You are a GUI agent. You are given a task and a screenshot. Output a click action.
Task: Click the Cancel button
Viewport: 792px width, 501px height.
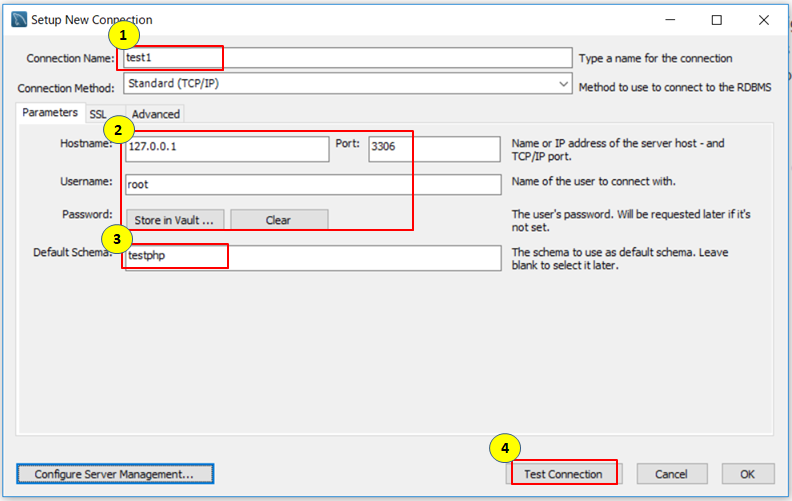(x=672, y=474)
